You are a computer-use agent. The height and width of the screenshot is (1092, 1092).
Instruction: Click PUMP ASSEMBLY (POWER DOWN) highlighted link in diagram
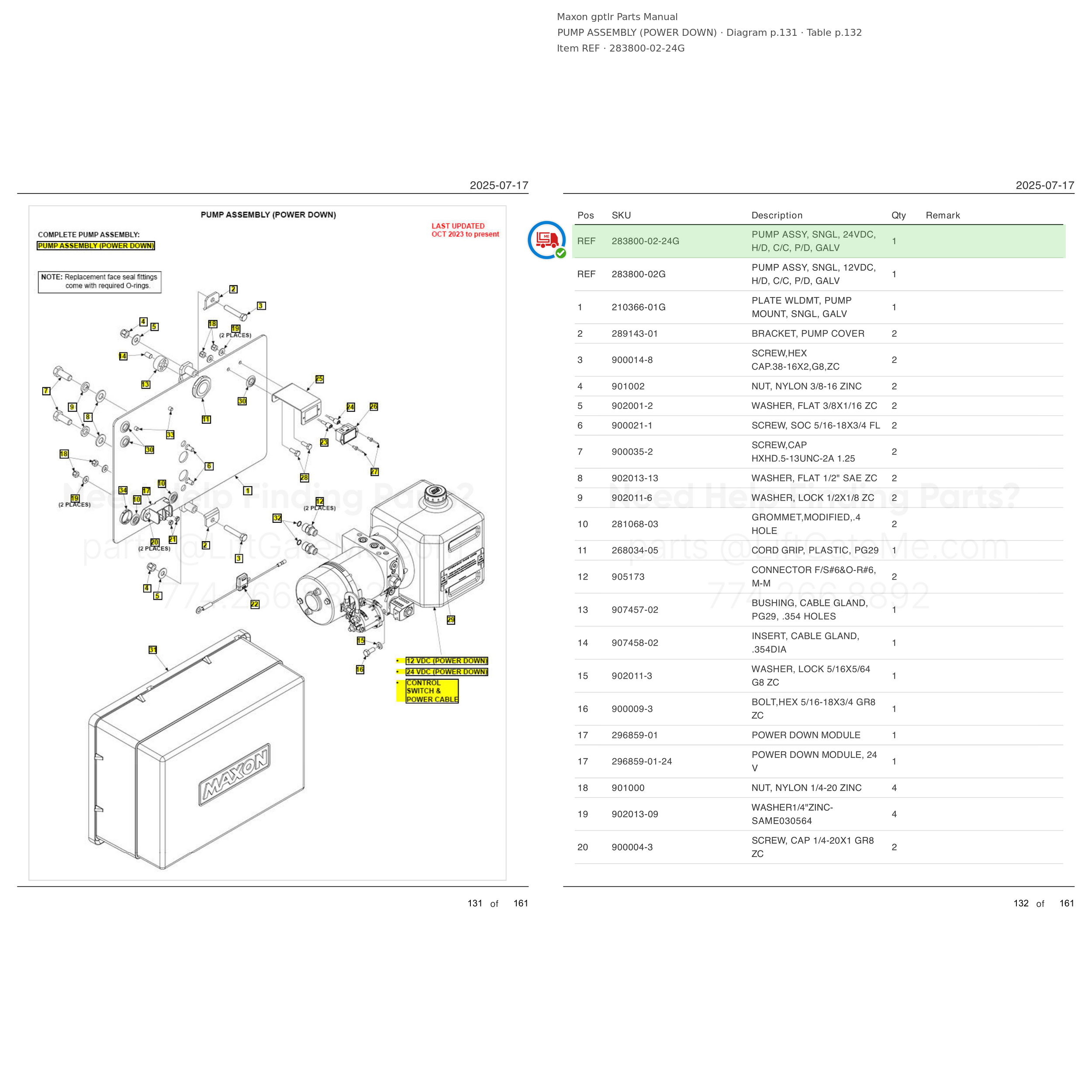[96, 246]
